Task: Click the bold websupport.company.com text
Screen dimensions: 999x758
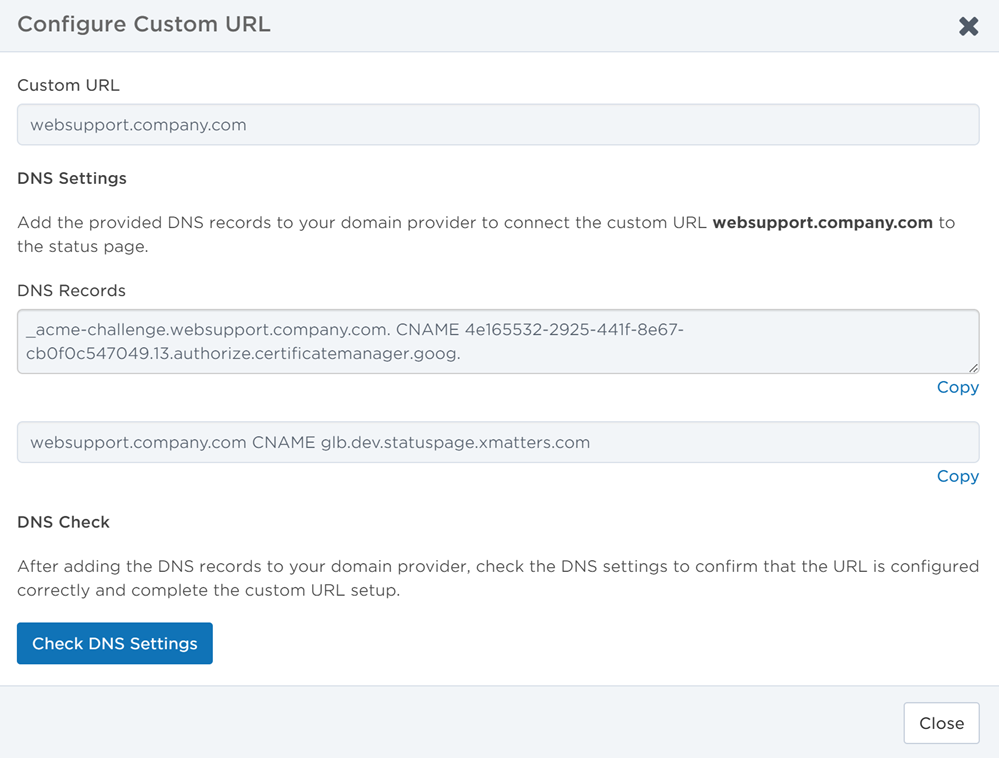Action: [x=822, y=222]
